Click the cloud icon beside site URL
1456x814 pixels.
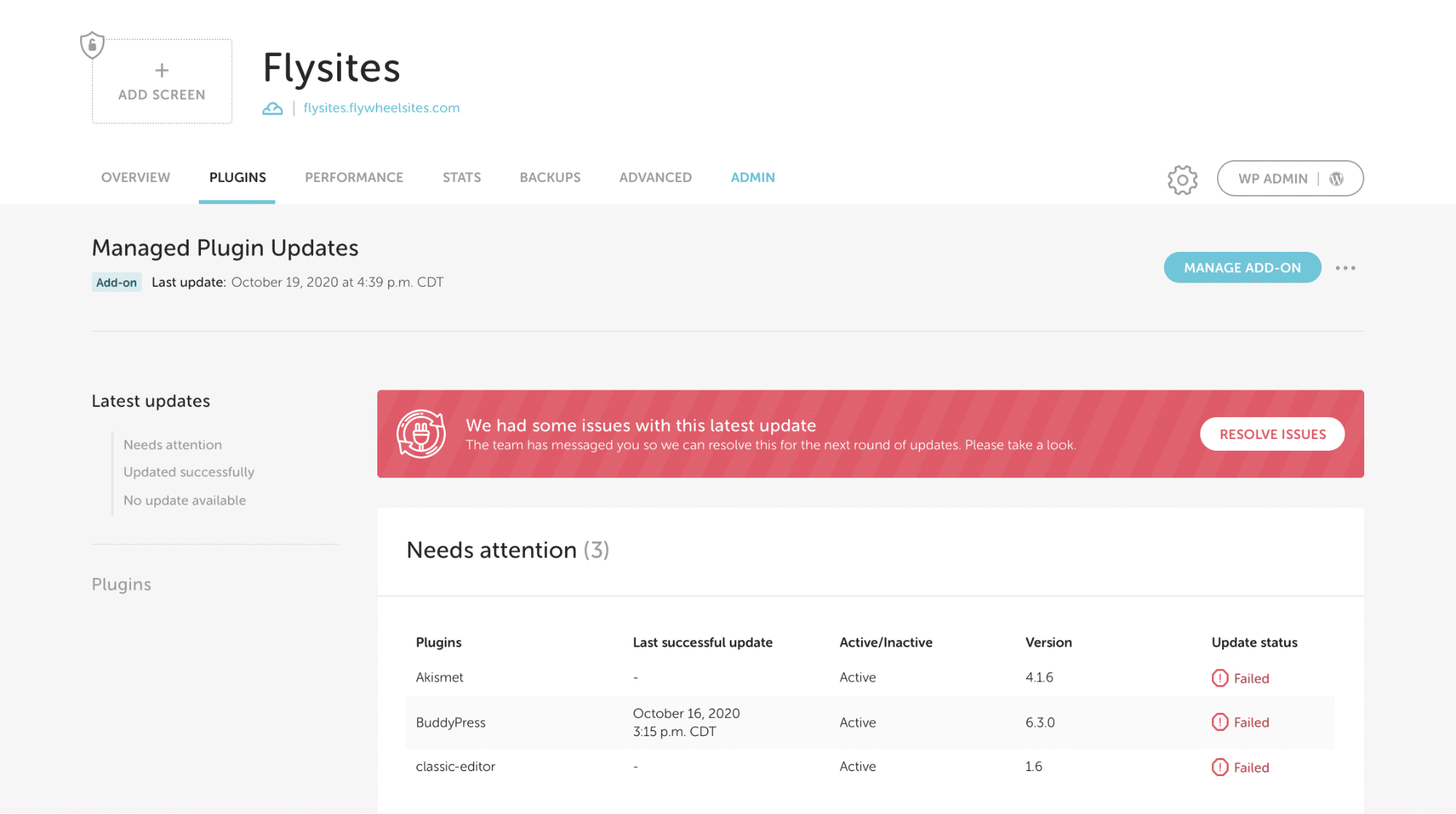tap(272, 108)
